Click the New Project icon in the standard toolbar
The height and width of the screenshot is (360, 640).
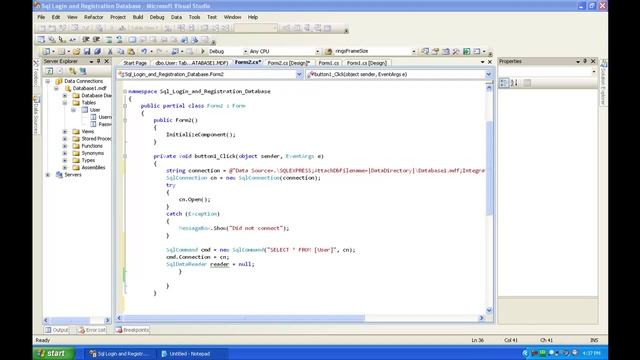(46, 51)
